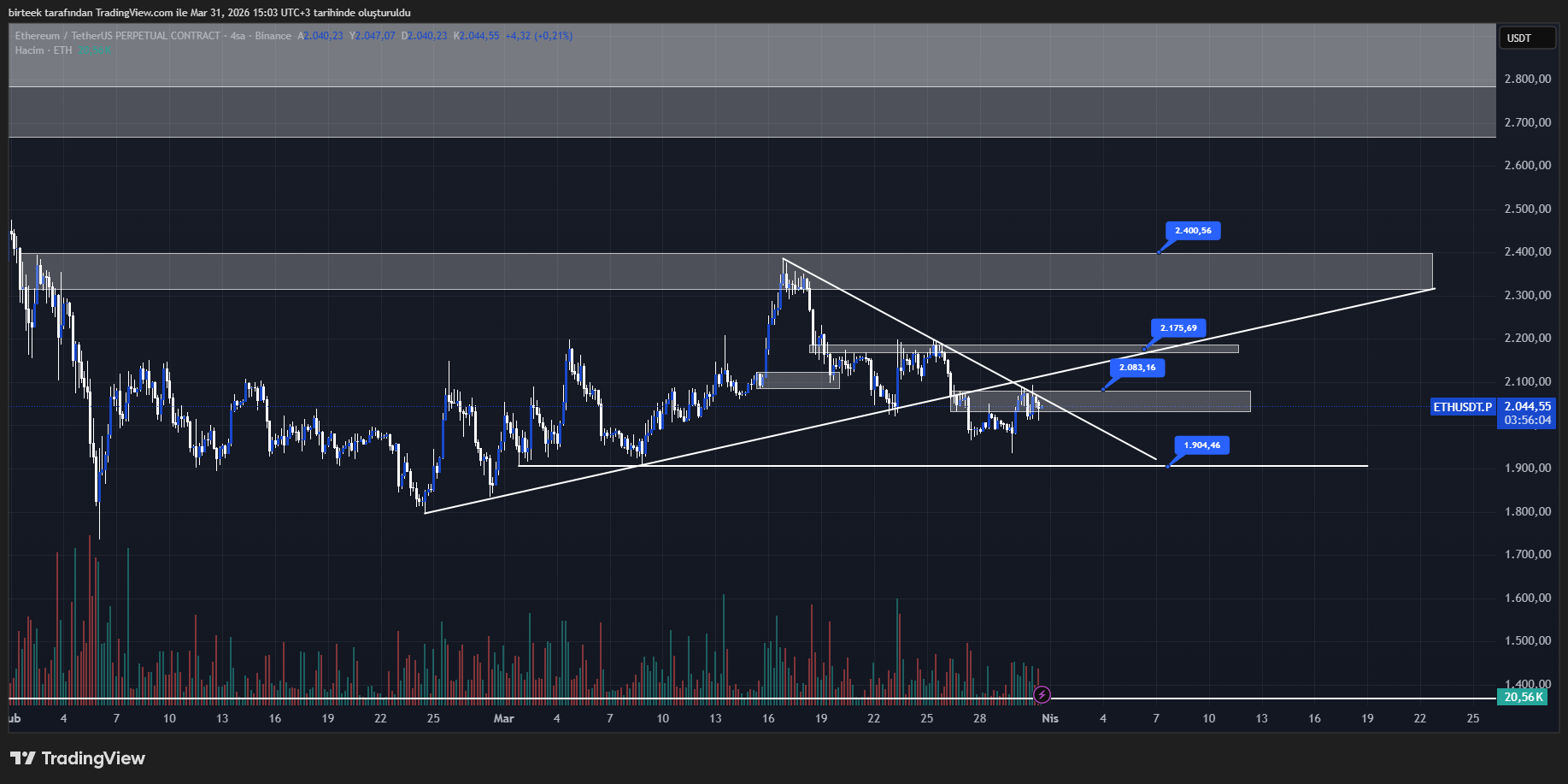Click the ETHUSDT.P price label on the axis
Screen dimensions: 1568x784
pos(1462,408)
